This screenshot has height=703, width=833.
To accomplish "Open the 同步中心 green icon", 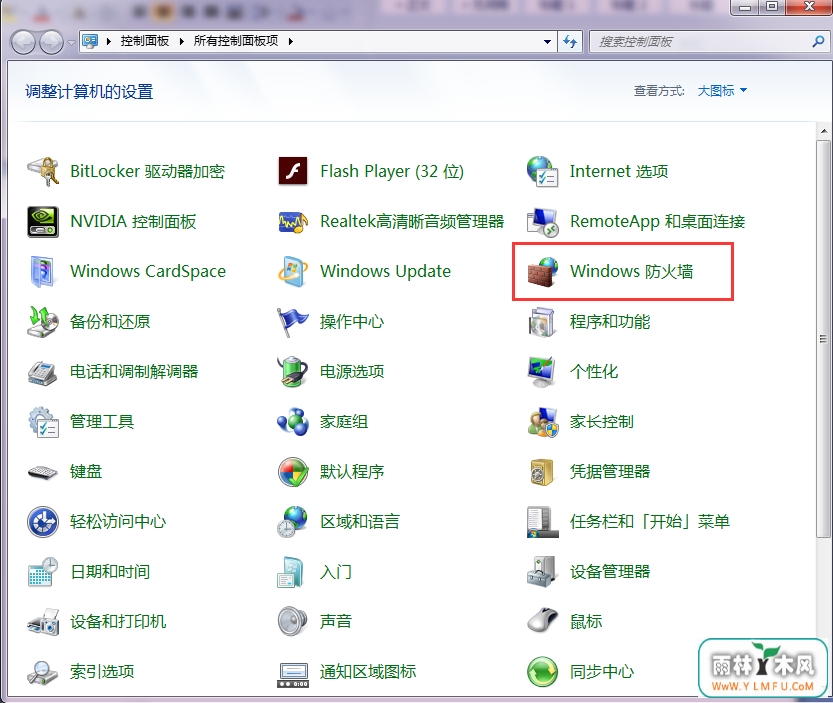I will (x=542, y=672).
